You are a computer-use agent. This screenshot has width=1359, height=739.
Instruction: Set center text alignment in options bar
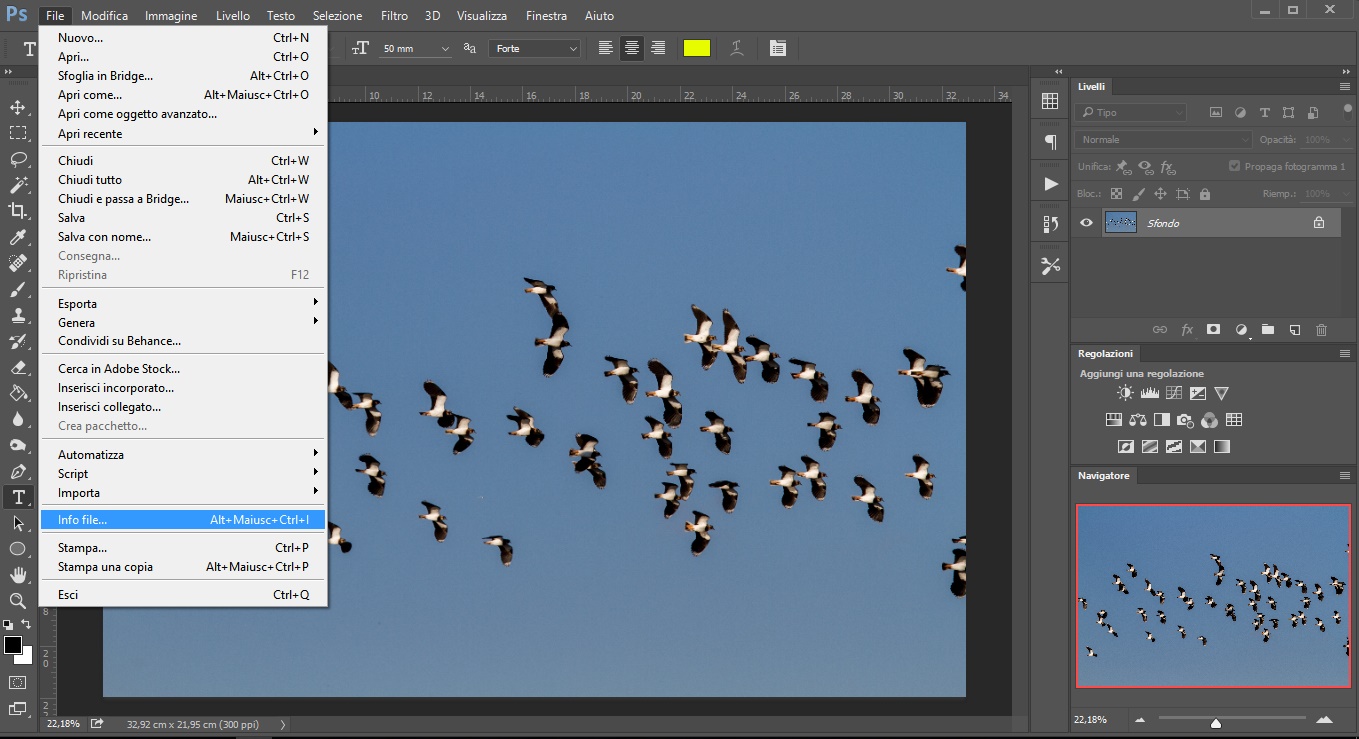pyautogui.click(x=632, y=48)
